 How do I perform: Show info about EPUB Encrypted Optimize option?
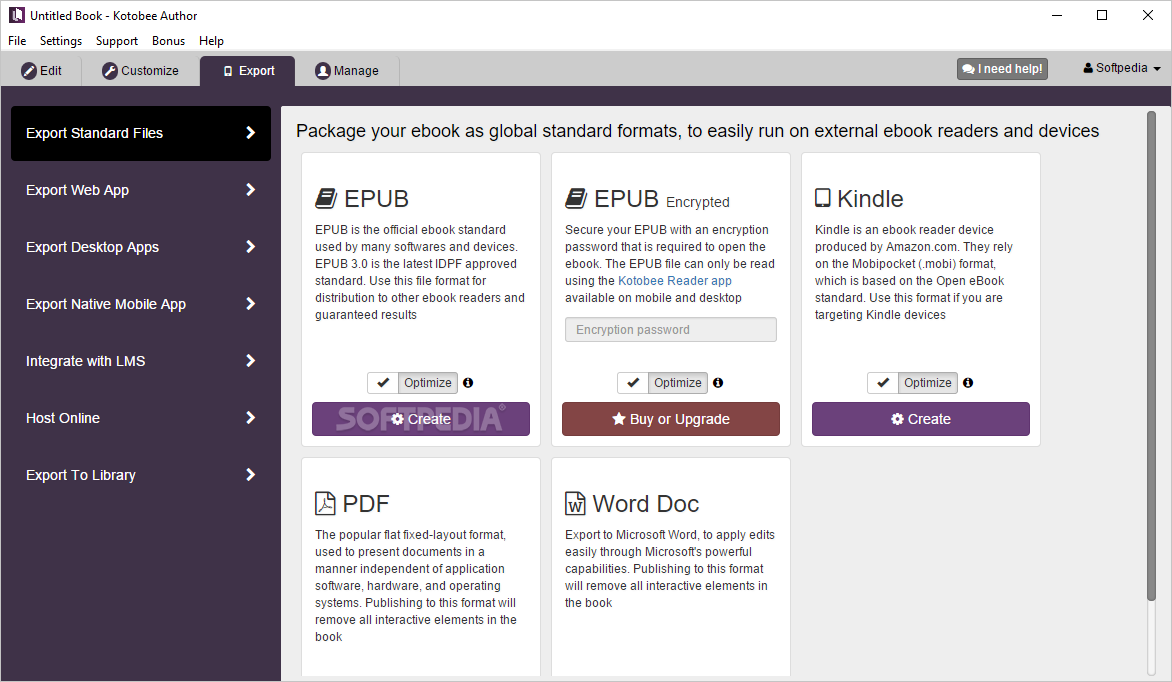(718, 383)
